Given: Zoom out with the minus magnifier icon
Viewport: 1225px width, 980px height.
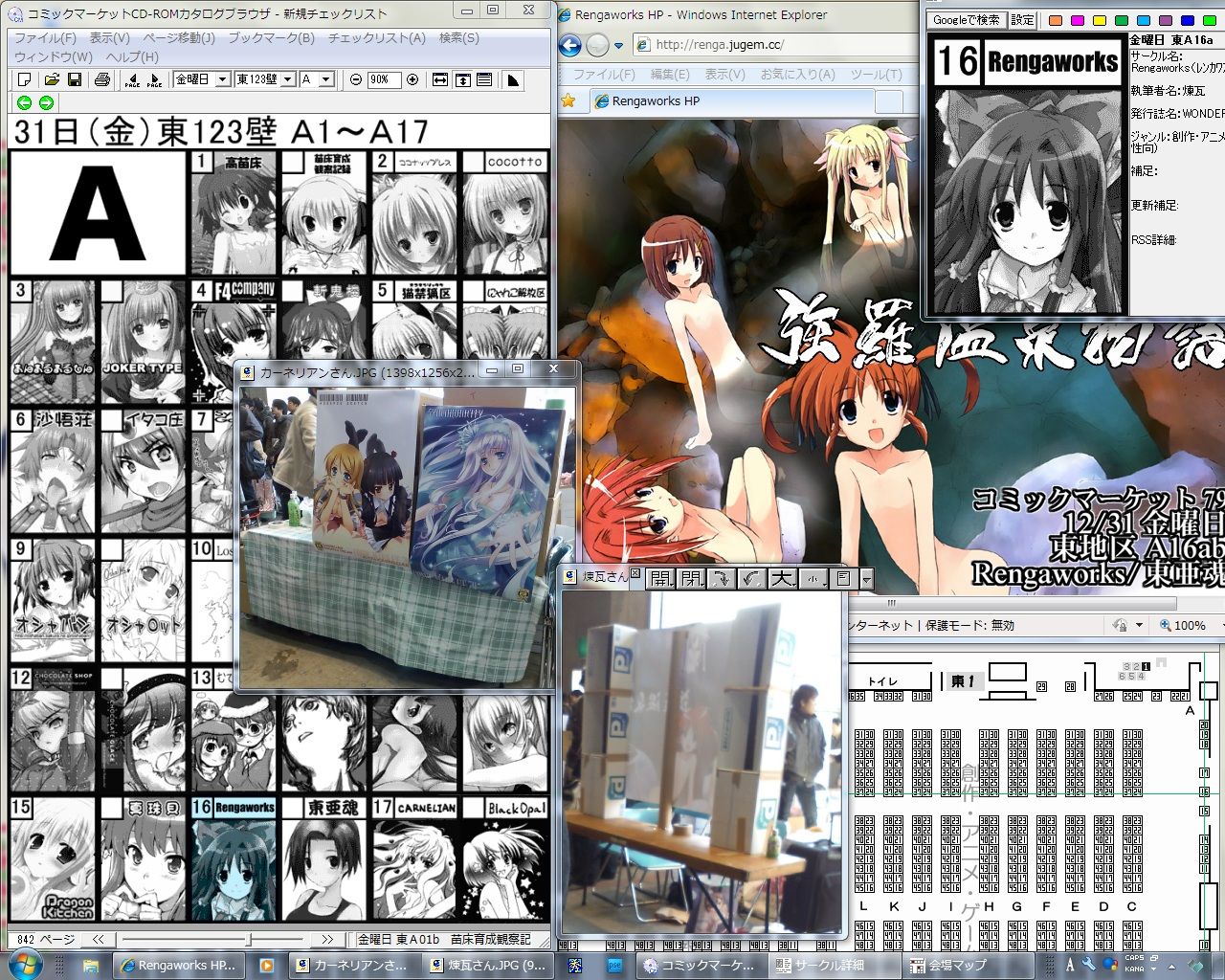Looking at the screenshot, I should (x=356, y=79).
